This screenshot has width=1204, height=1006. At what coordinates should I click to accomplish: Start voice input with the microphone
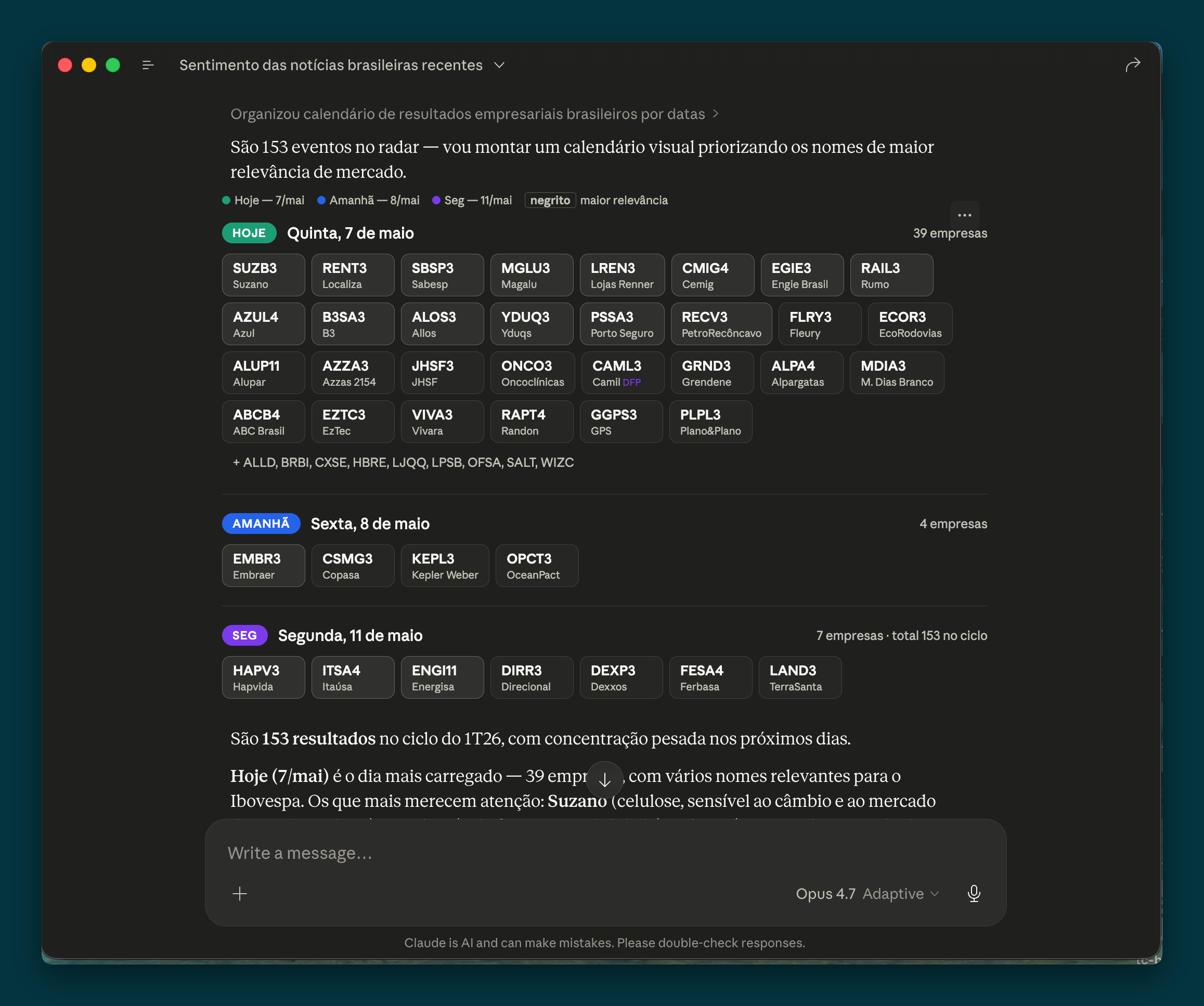click(x=974, y=893)
